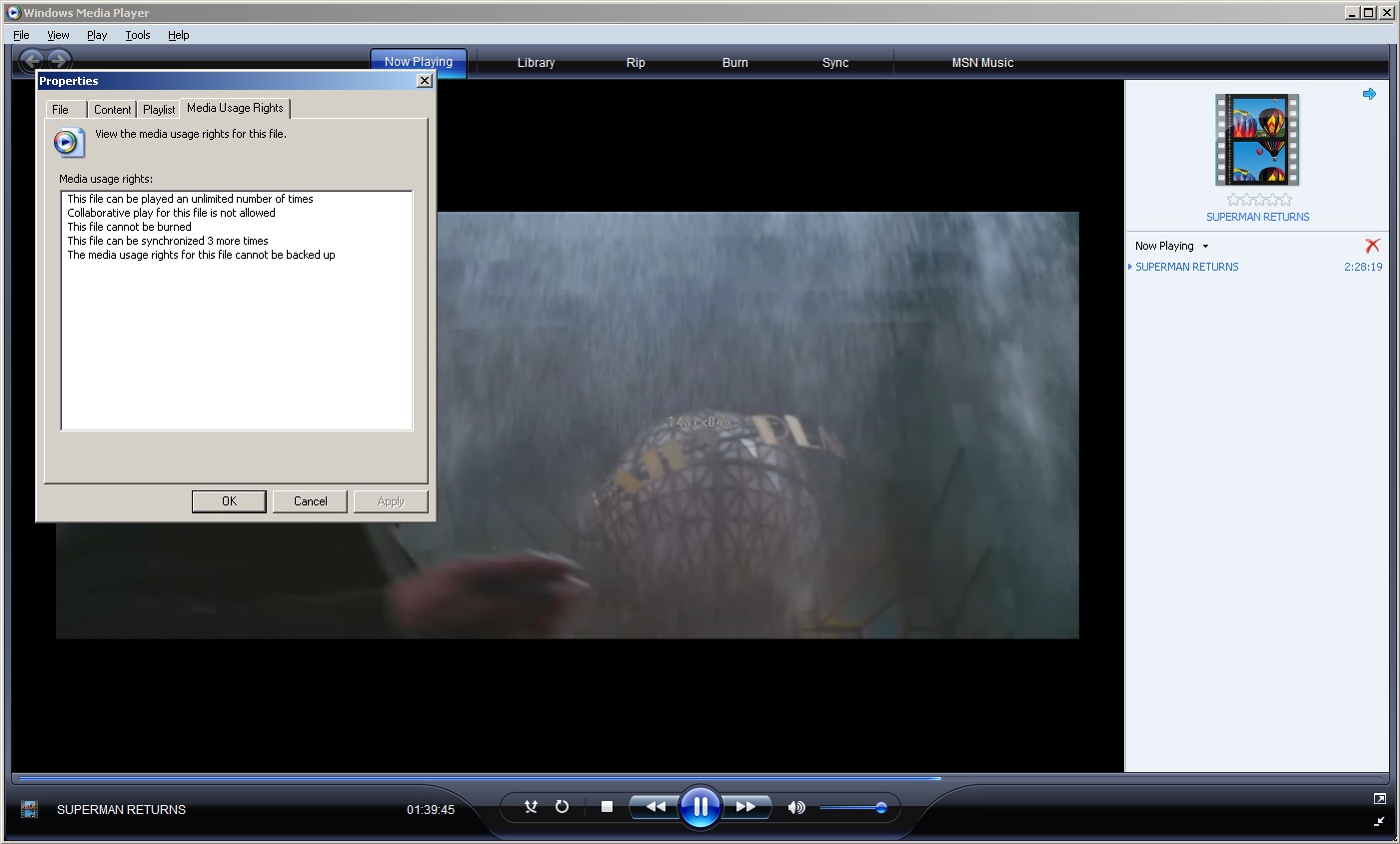
Task: Click the SUPERMAN RETURNS link under thumbnail
Action: pyautogui.click(x=1257, y=217)
